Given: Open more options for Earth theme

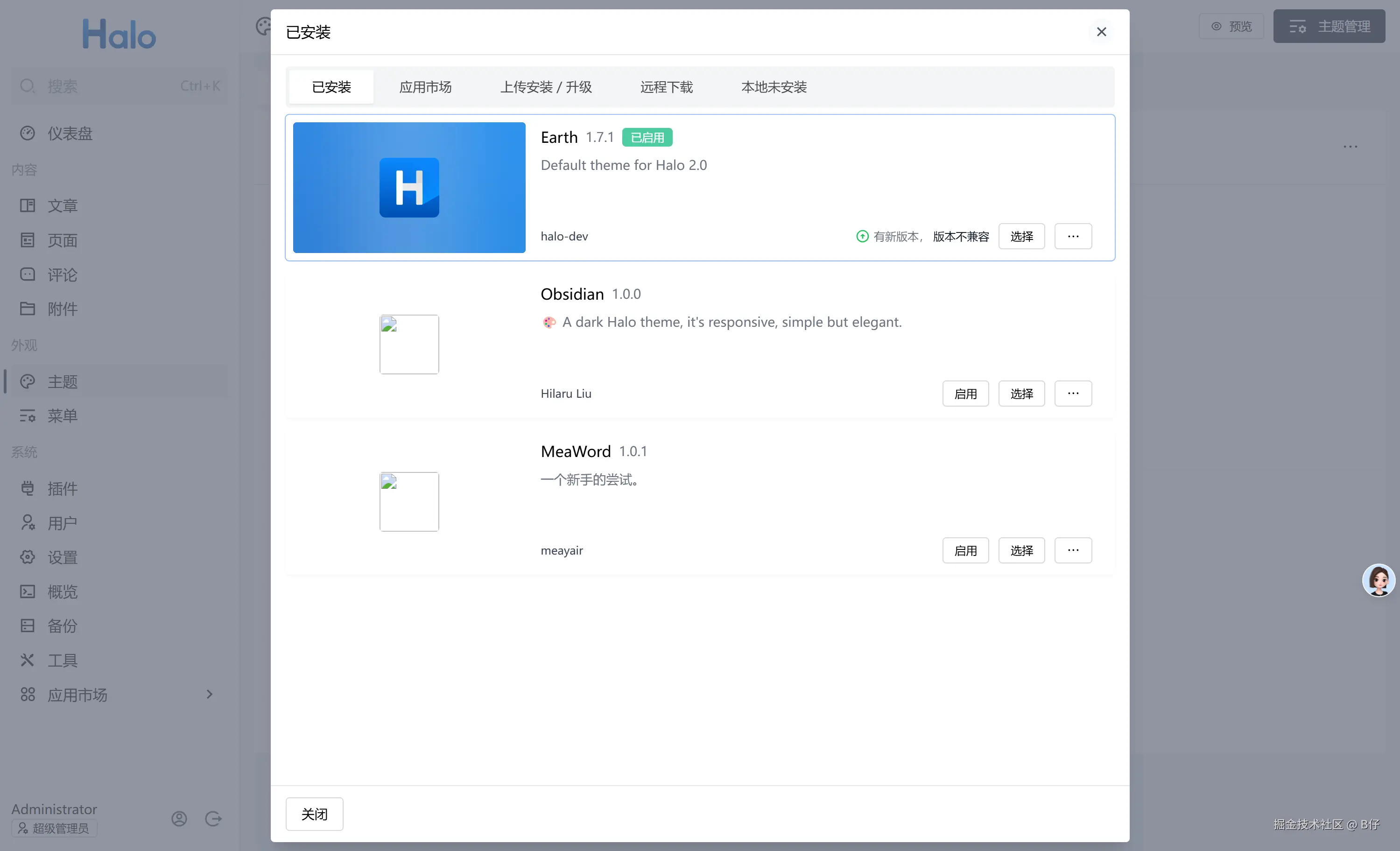Looking at the screenshot, I should [x=1073, y=236].
